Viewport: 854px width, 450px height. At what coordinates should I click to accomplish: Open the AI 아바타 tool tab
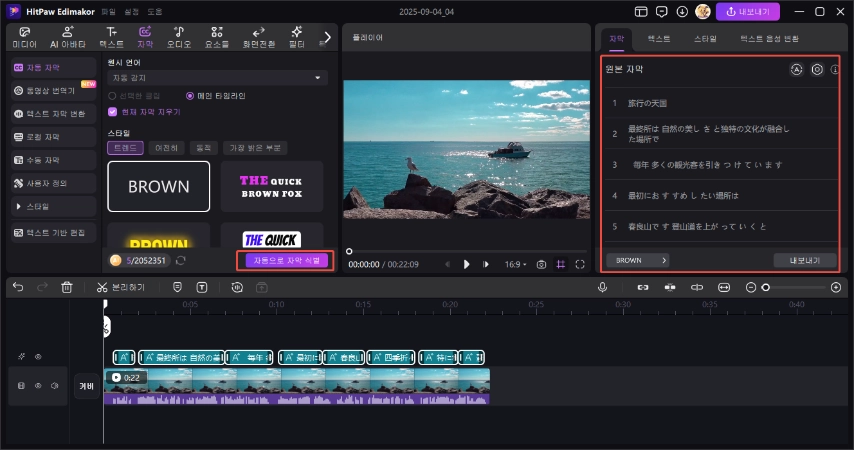[x=69, y=37]
